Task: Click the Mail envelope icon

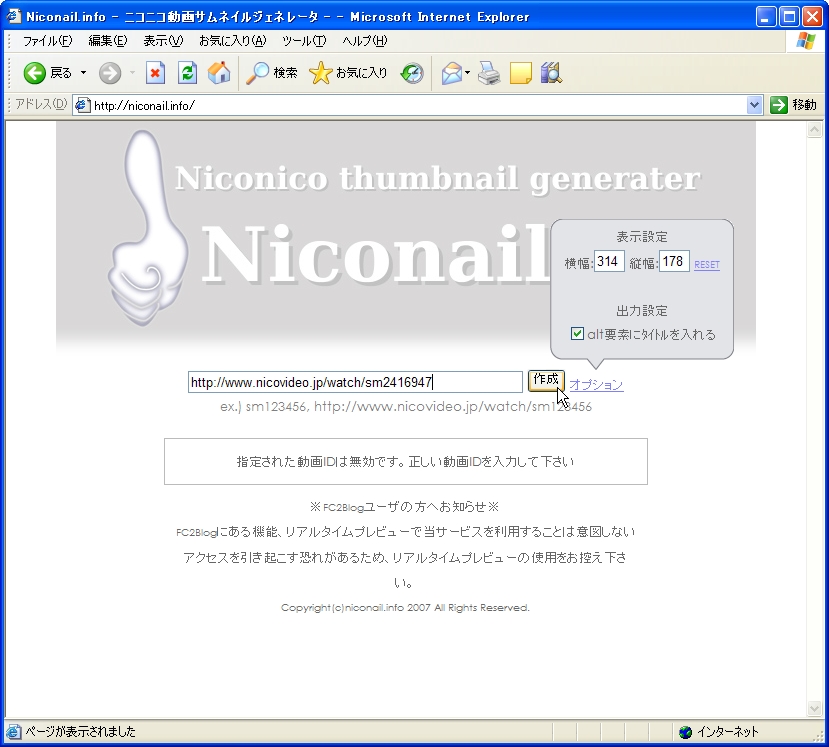Action: pos(452,73)
